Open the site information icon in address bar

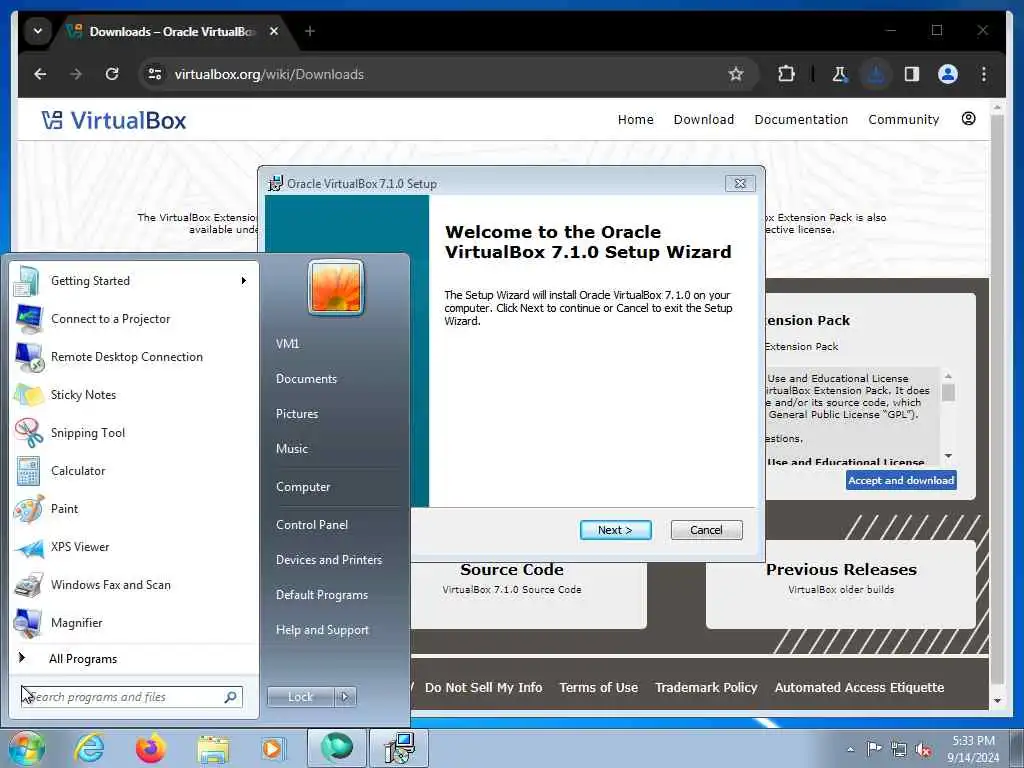click(155, 74)
